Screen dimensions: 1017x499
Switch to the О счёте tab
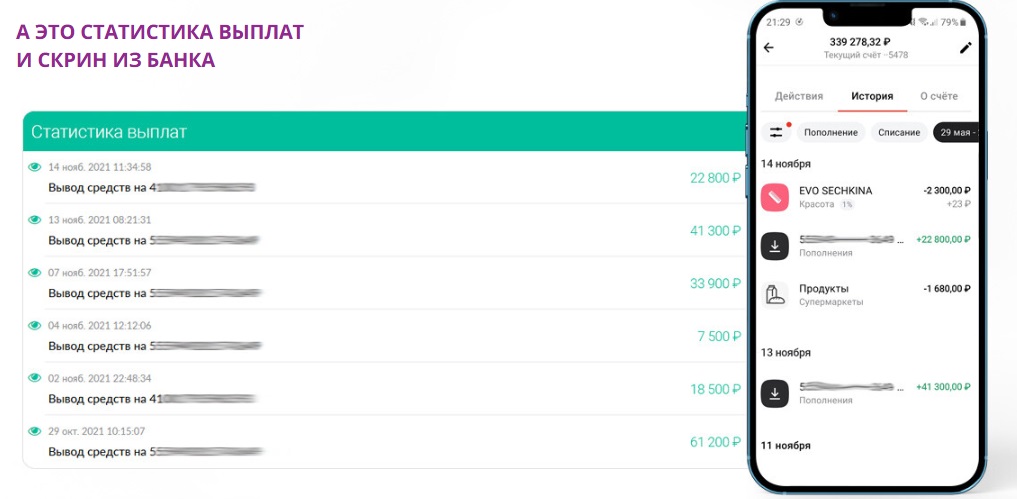tap(939, 96)
